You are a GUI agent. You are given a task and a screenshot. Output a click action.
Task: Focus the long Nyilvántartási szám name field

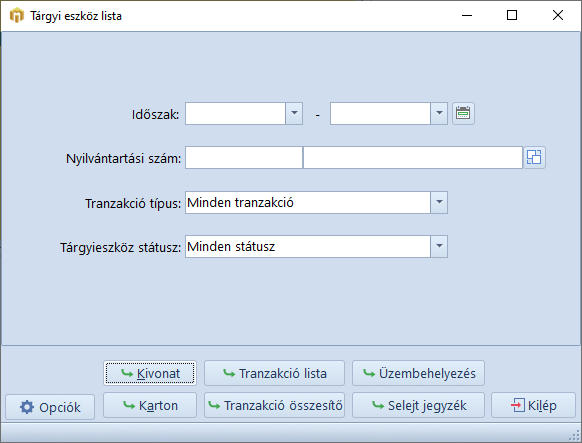pos(413,157)
